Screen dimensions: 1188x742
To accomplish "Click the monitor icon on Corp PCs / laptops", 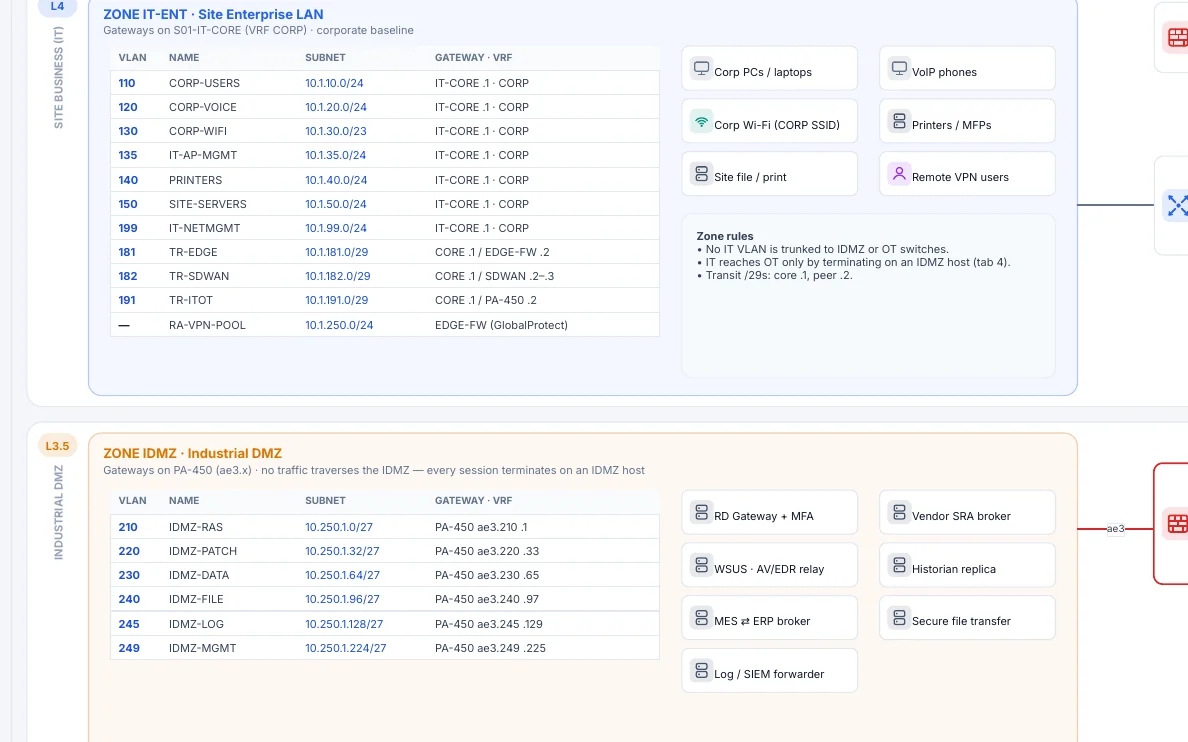I will tap(702, 68).
